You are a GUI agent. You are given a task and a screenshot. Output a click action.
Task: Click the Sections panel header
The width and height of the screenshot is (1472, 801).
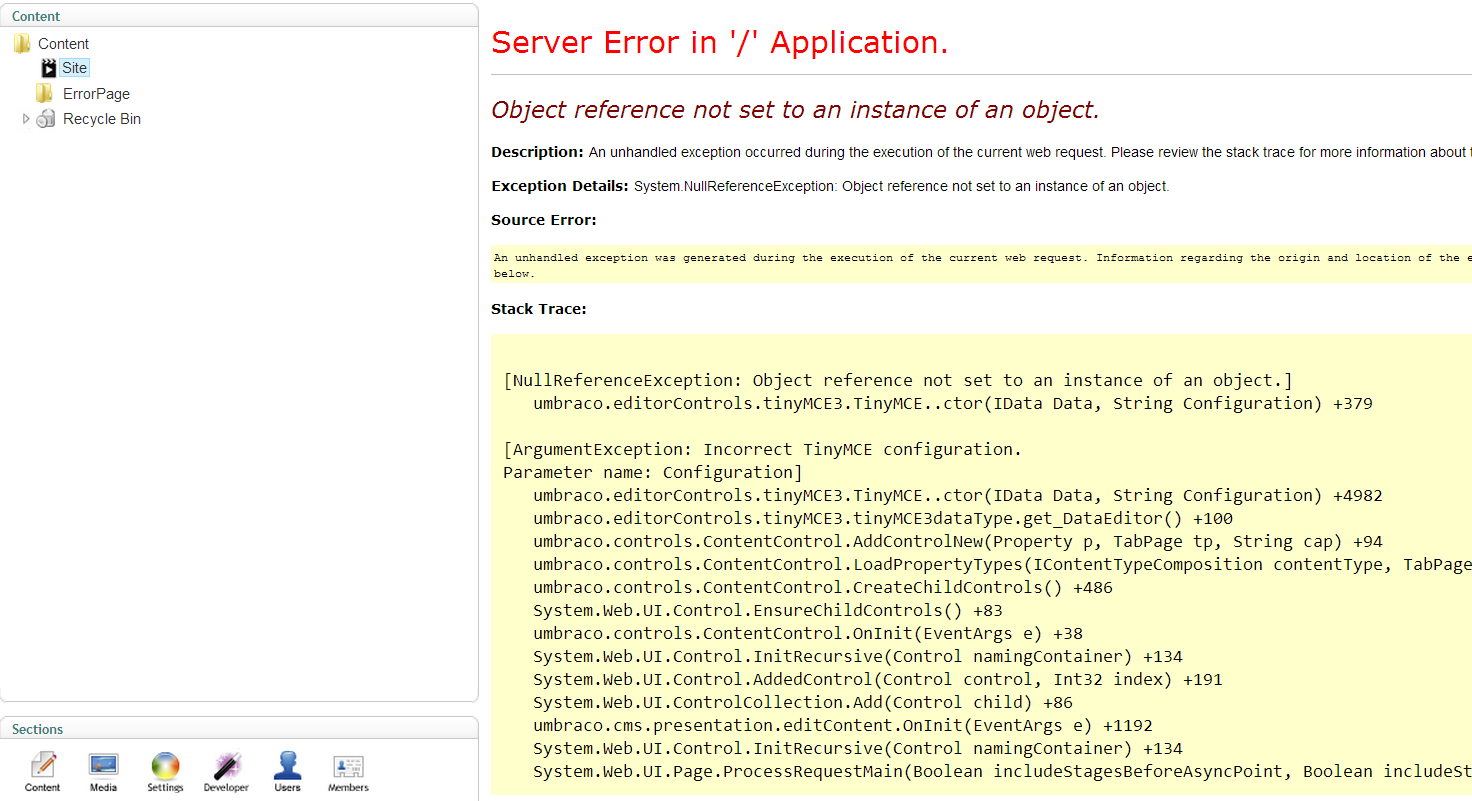click(x=239, y=729)
